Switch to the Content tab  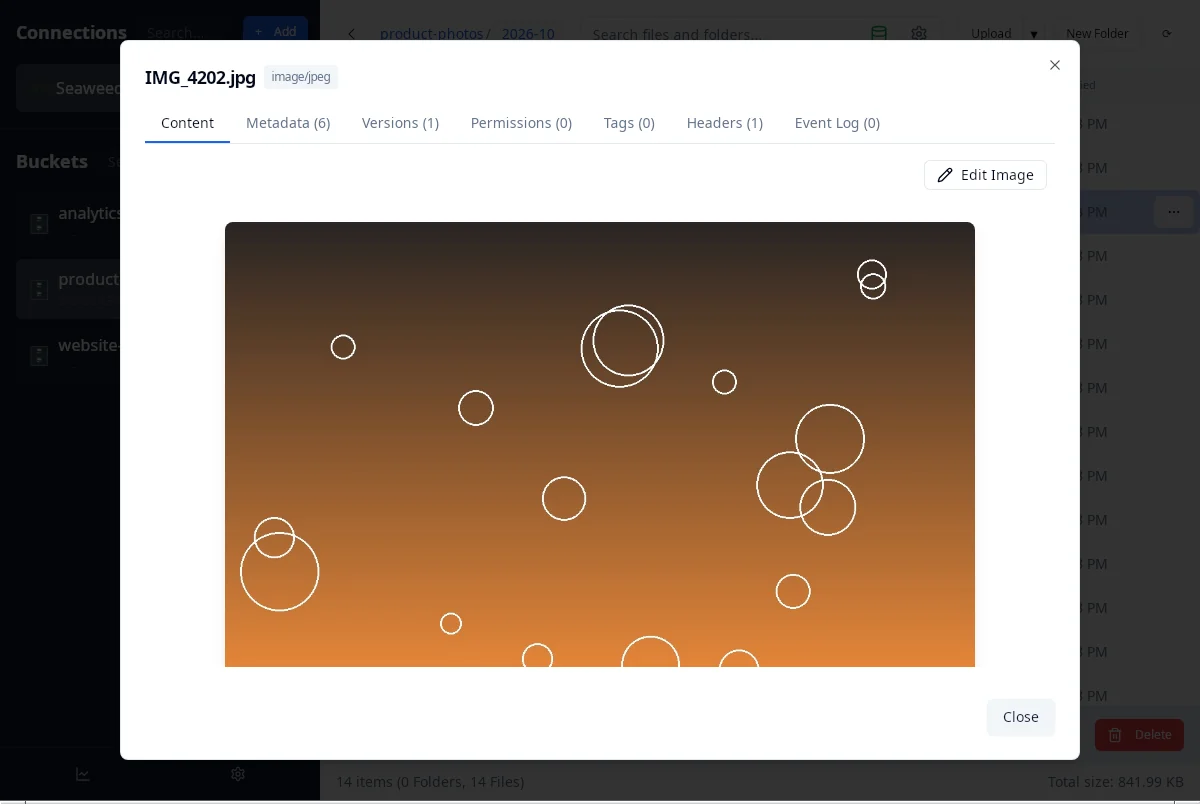coord(187,123)
